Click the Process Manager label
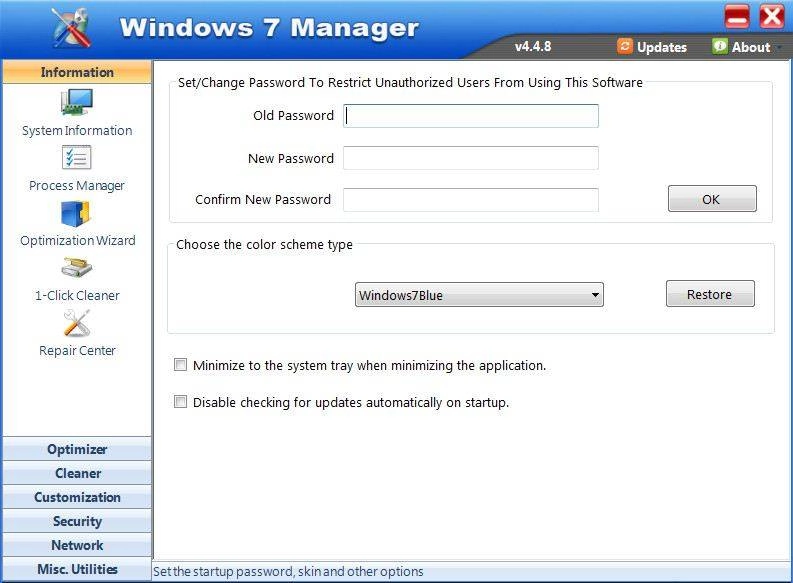This screenshot has height=583, width=793. coord(77,186)
